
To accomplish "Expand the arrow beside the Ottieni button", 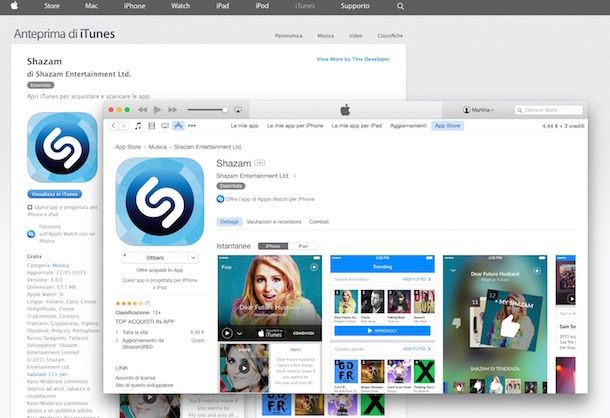I will [193, 258].
